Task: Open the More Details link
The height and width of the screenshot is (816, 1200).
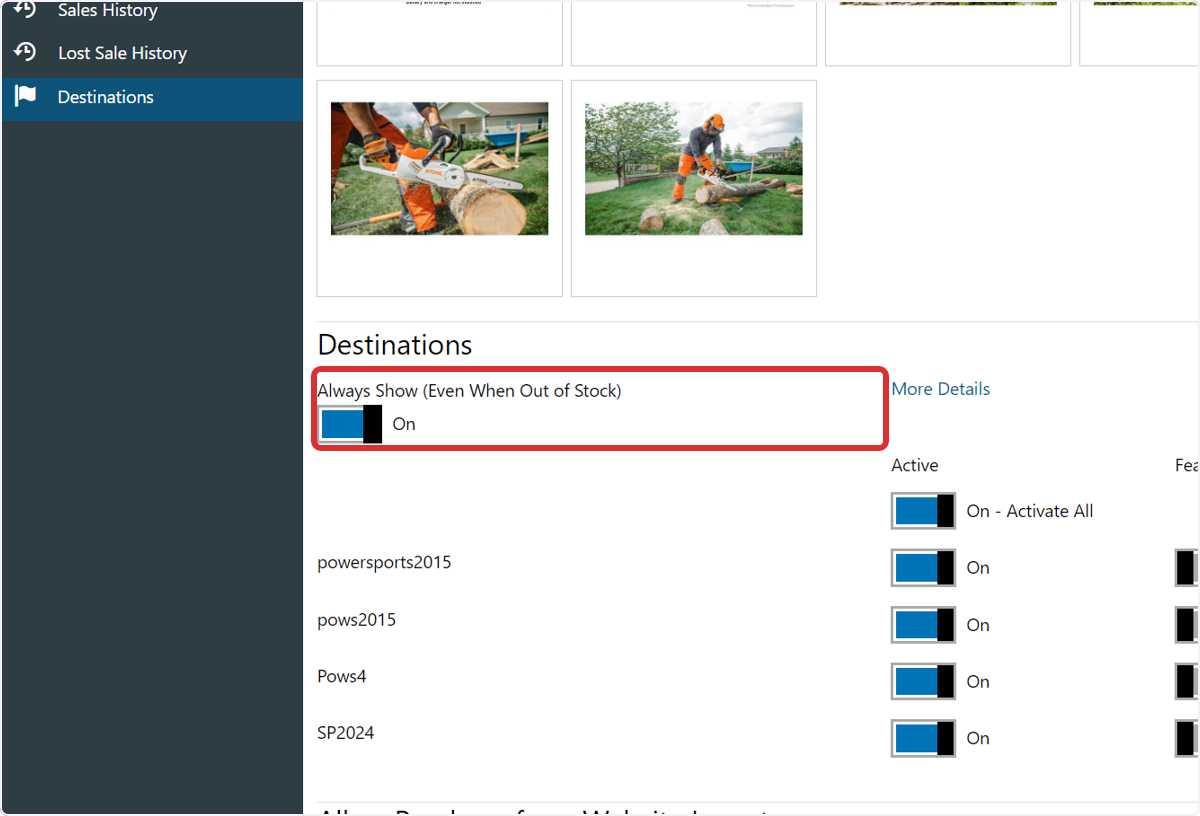Action: coord(941,389)
